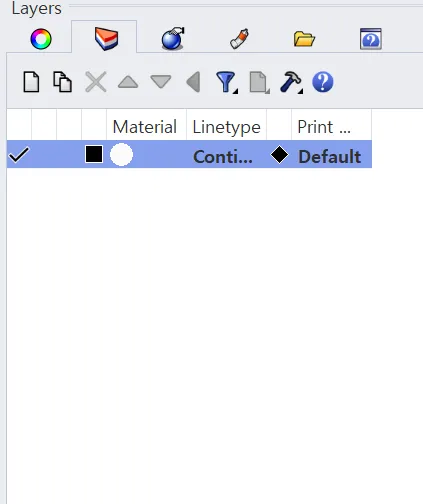
Task: Open the Properties color wheel tab
Action: pos(41,39)
